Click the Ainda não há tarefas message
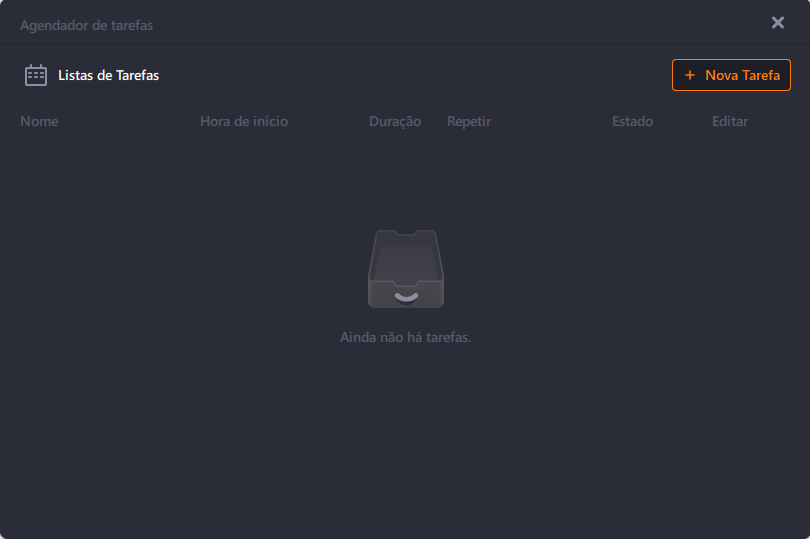Image resolution: width=810 pixels, height=539 pixels. pos(406,337)
